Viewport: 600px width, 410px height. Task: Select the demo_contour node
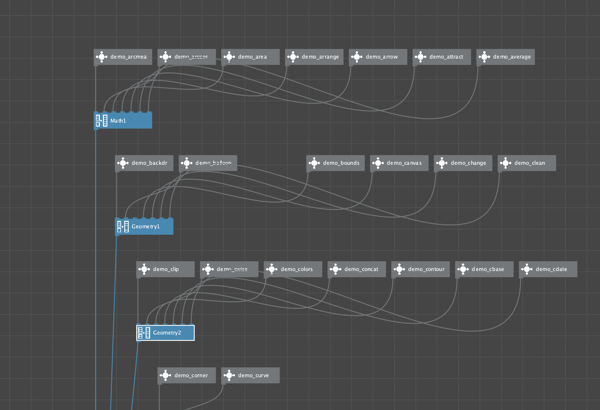421,270
